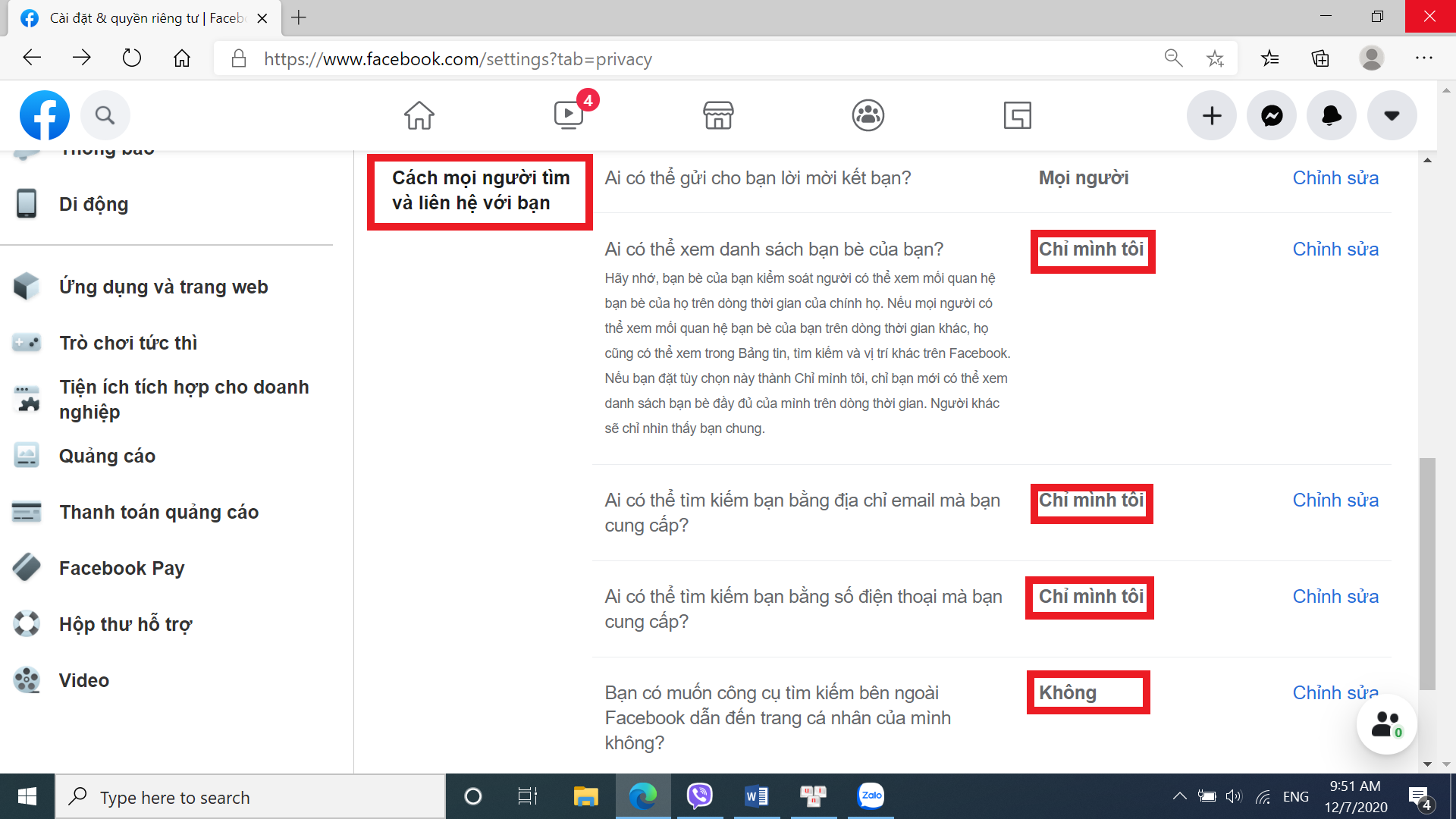Expand the account dropdown arrow
The height and width of the screenshot is (819, 1456).
tap(1392, 115)
